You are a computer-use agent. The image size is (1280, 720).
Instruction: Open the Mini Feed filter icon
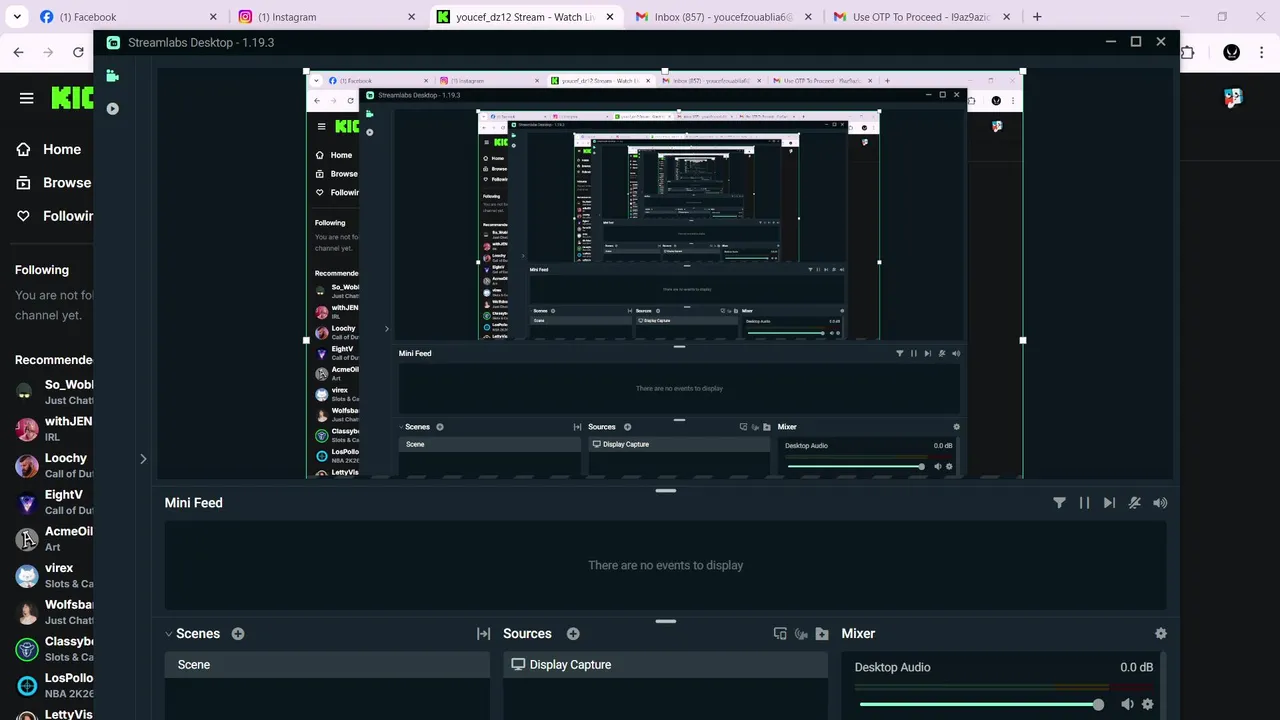(x=1059, y=503)
